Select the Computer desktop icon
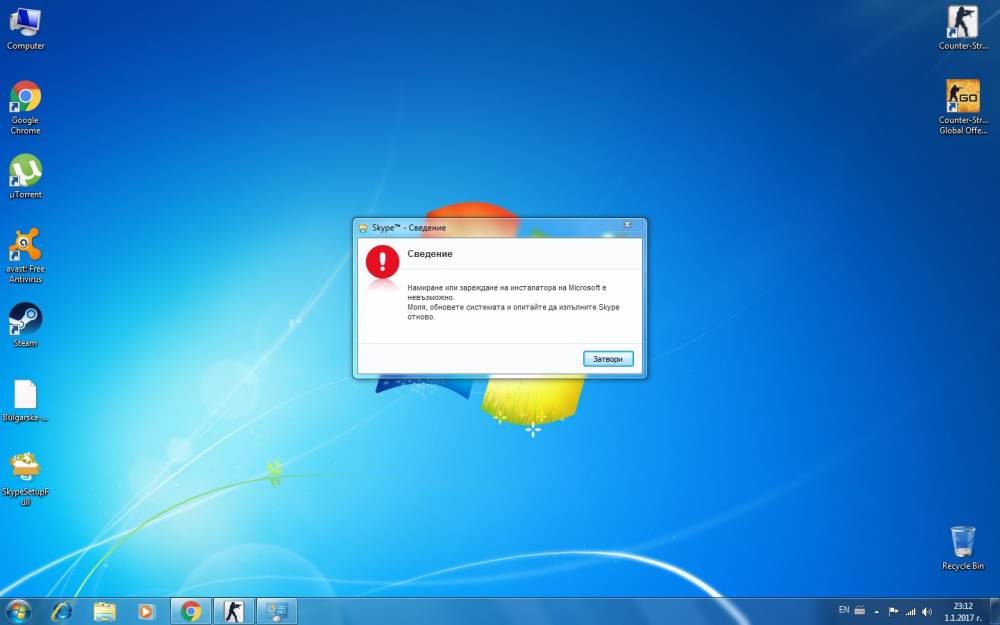This screenshot has height=625, width=1000. [x=26, y=29]
